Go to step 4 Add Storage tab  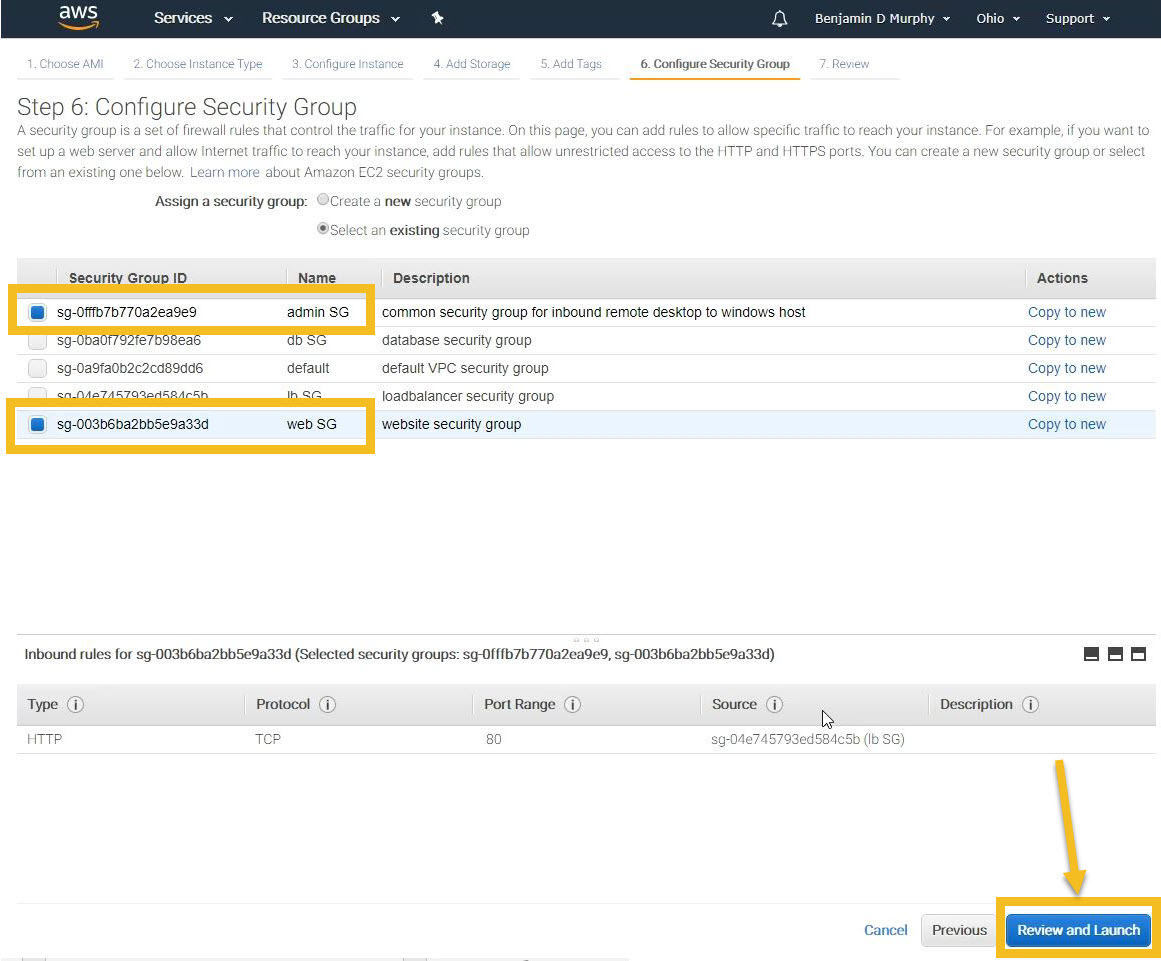tap(472, 64)
